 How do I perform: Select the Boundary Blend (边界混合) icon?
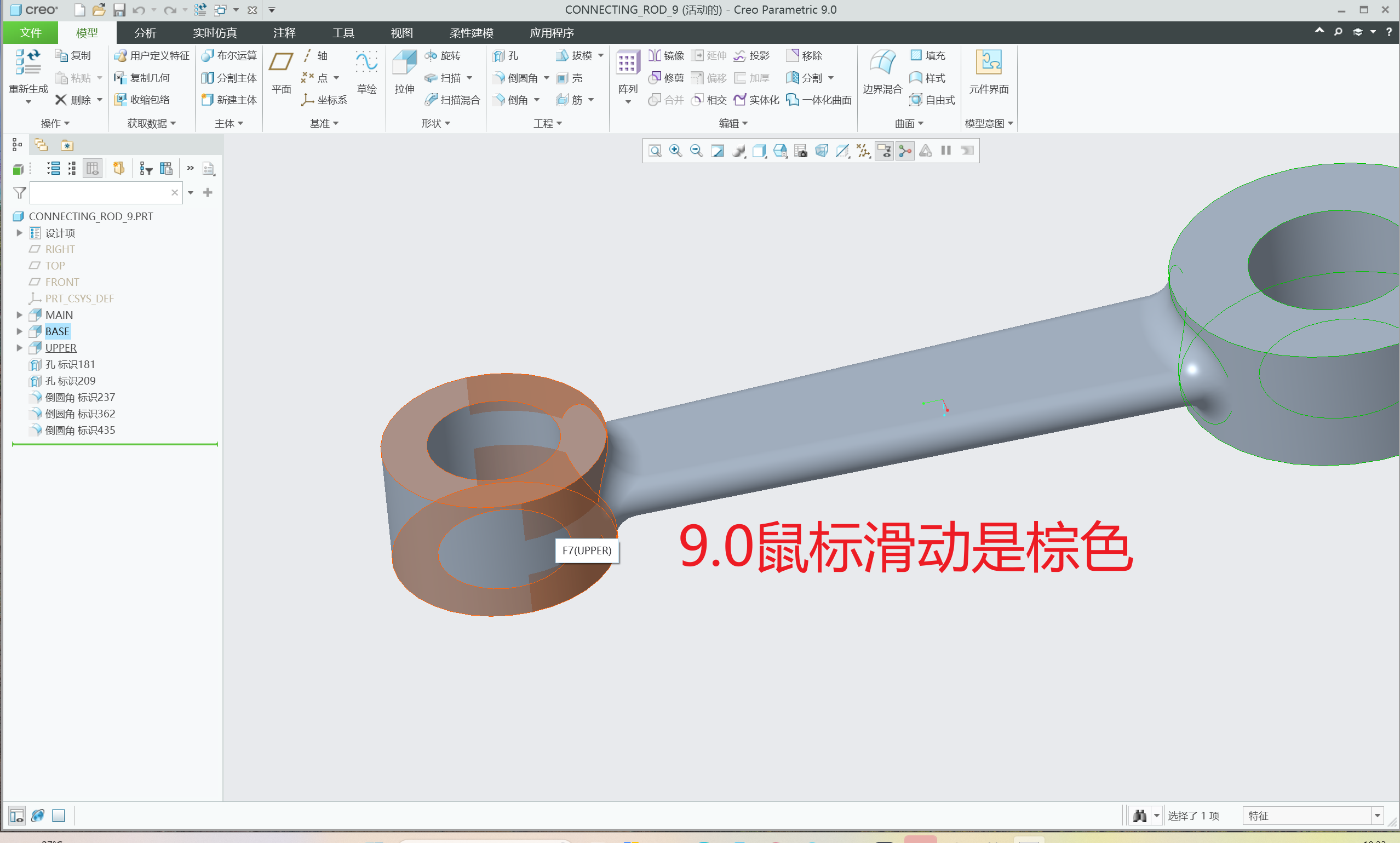882,62
